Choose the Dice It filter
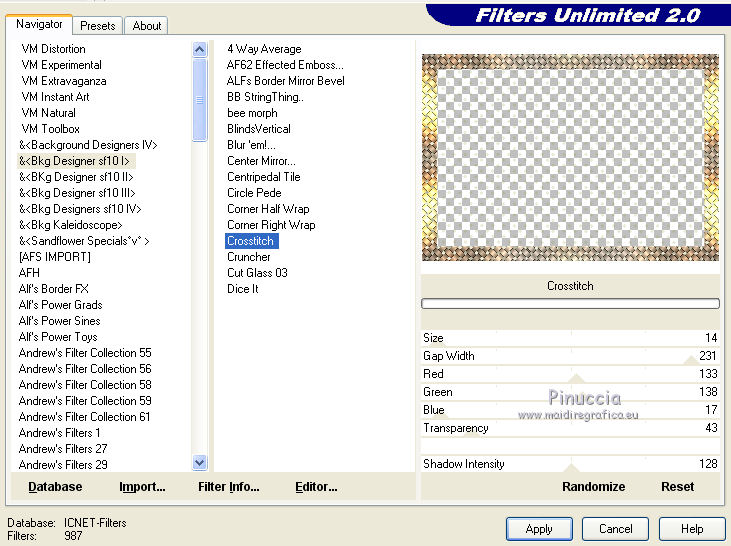The width and height of the screenshot is (731, 546). pos(242,289)
